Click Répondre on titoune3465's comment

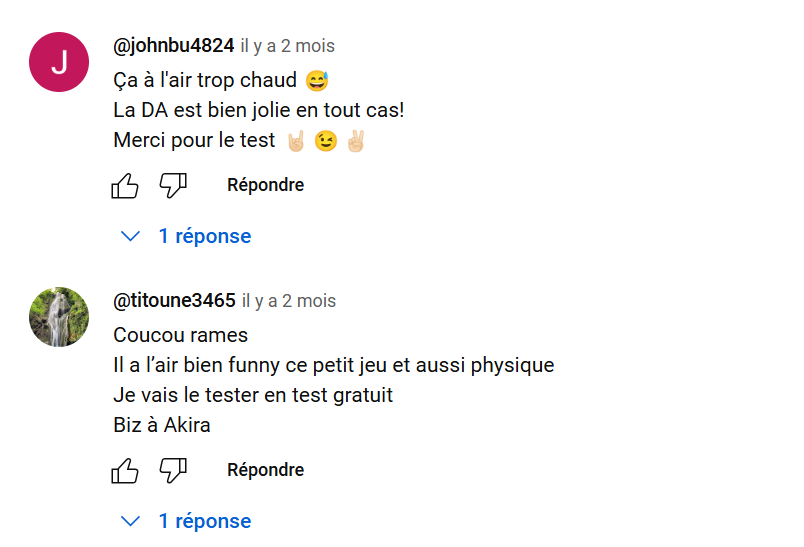point(266,470)
